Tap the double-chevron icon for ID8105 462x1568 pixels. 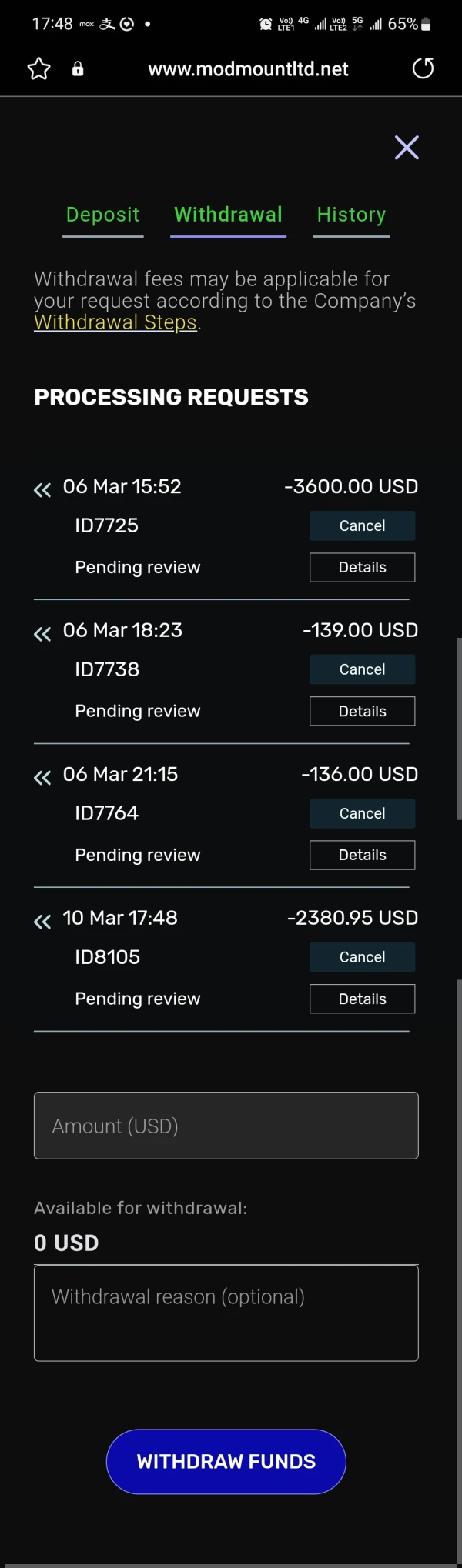(42, 921)
